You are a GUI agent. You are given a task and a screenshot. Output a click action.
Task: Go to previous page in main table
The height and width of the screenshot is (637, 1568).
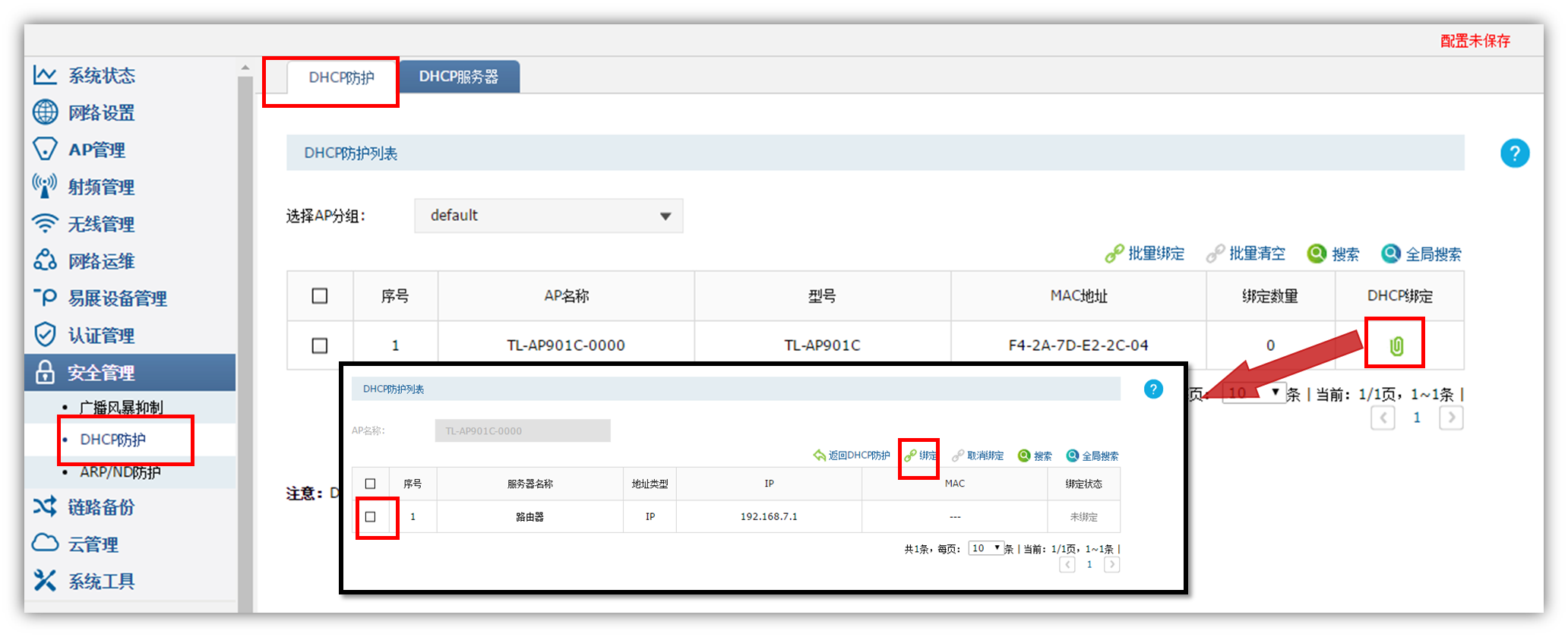point(1383,418)
